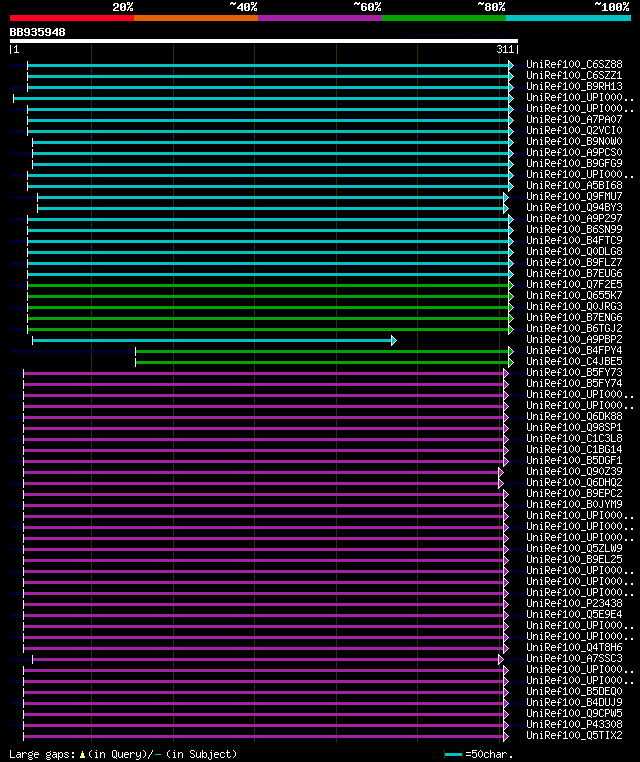Select the BB935948 query name
This screenshot has height=762, width=640.
tap(37, 32)
